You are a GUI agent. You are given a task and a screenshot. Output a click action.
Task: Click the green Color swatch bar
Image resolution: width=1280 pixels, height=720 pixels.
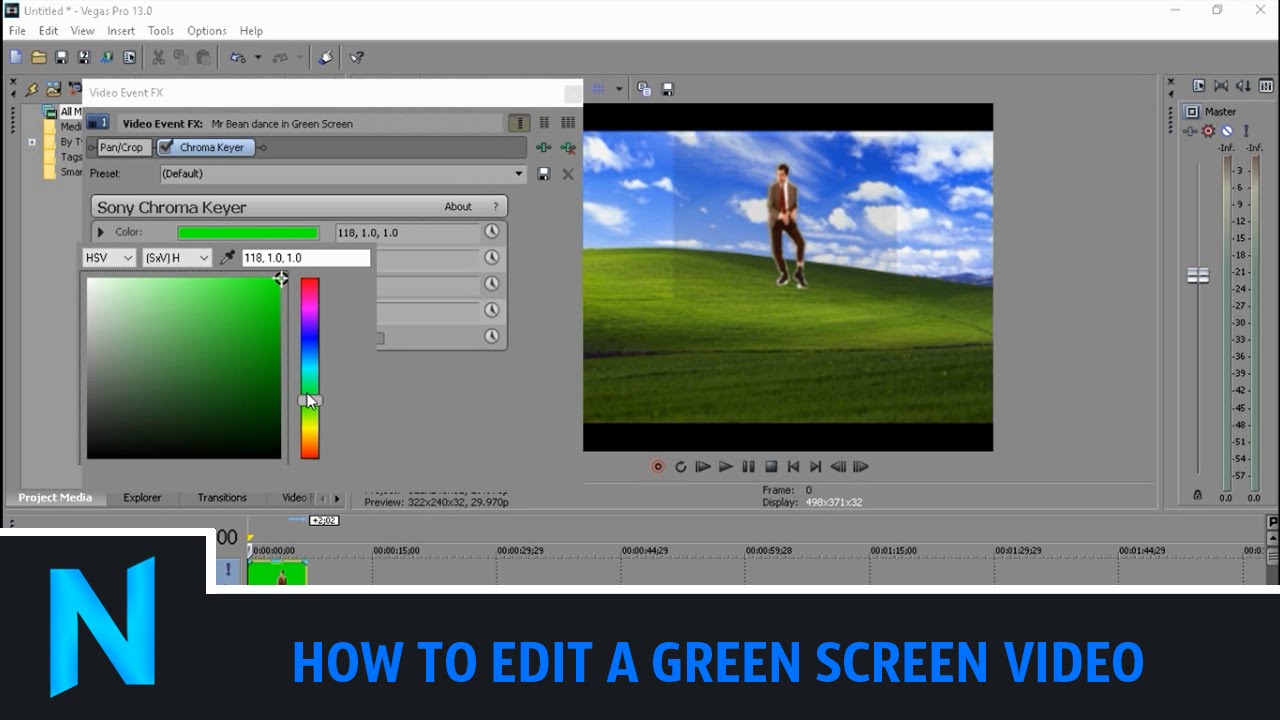coord(248,233)
